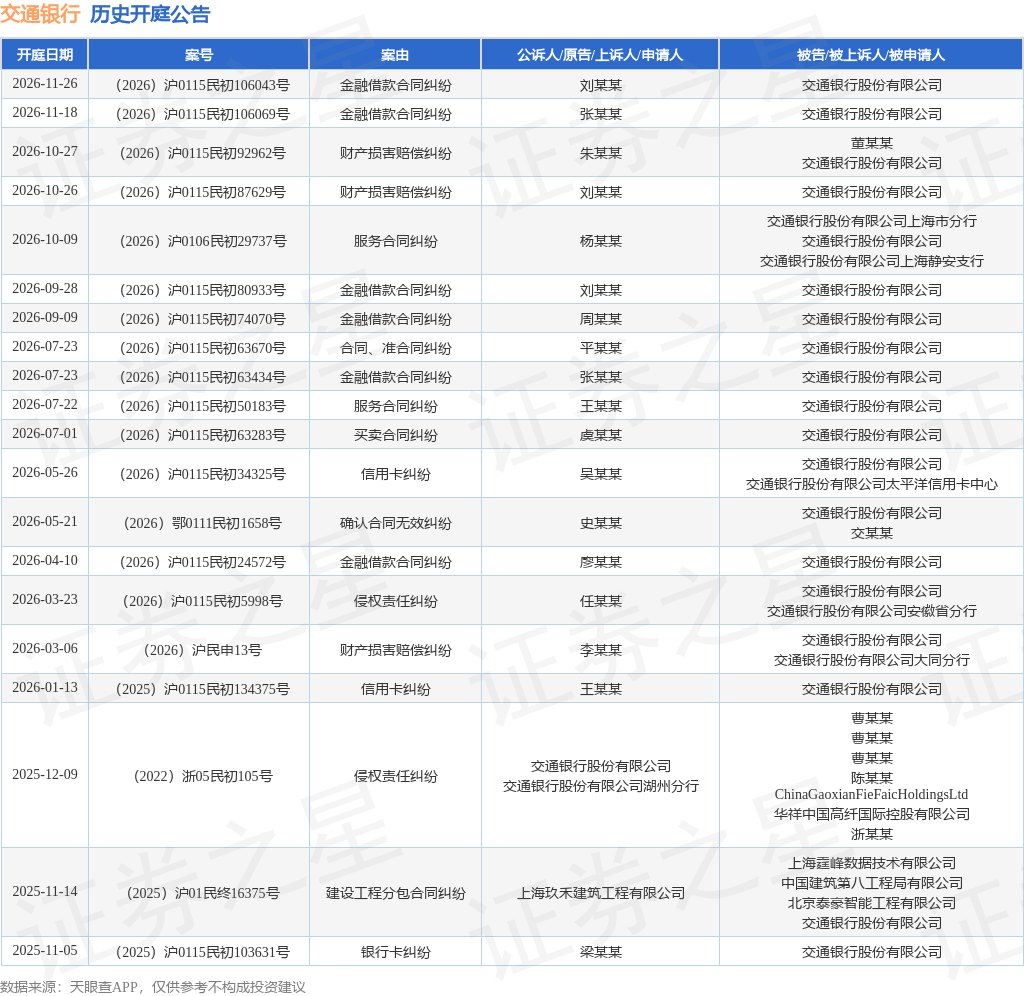Click the 被告/被上诉人/被申请人 header
1024x996 pixels.
point(871,55)
